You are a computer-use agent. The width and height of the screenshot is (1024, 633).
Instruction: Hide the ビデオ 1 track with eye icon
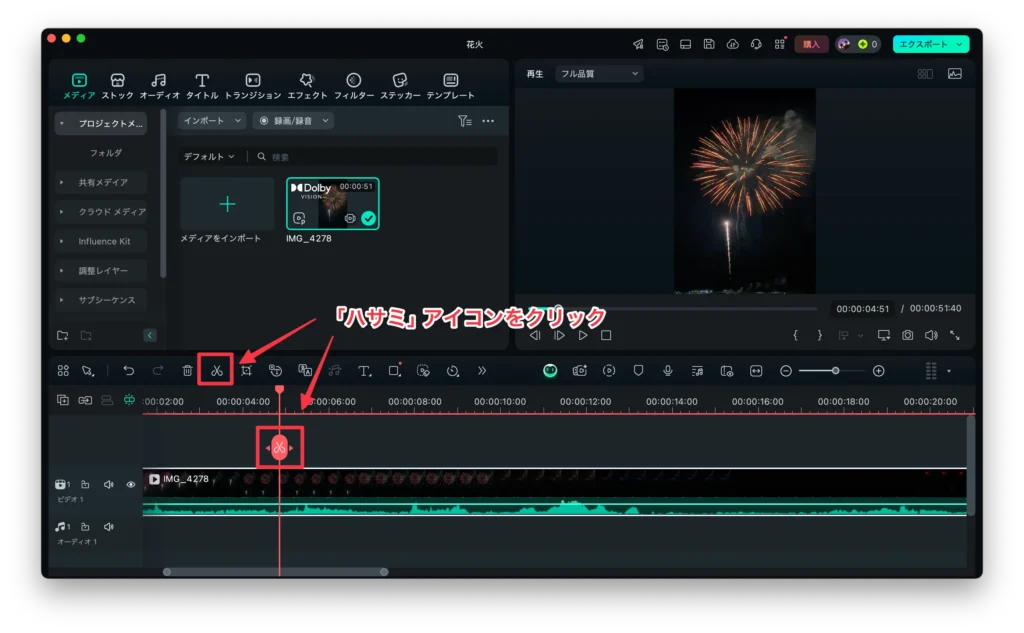(130, 485)
